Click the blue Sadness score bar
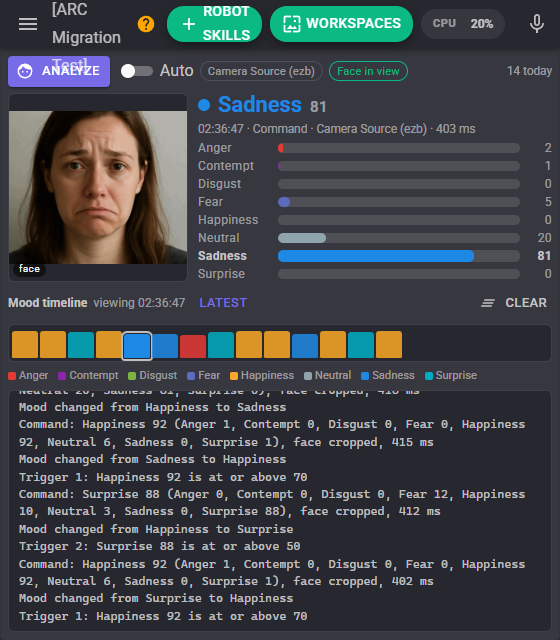The width and height of the screenshot is (560, 640). pos(399,256)
